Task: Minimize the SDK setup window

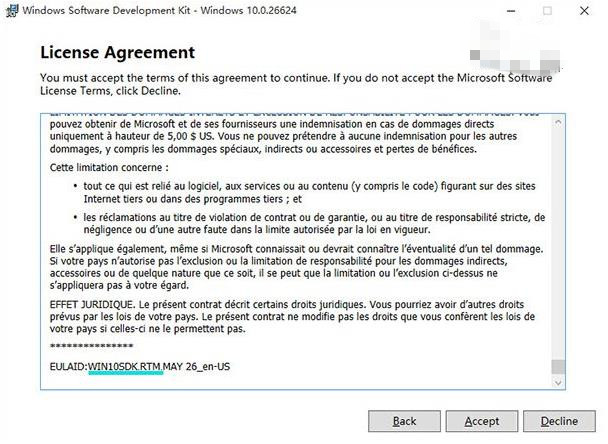Action: click(x=500, y=11)
